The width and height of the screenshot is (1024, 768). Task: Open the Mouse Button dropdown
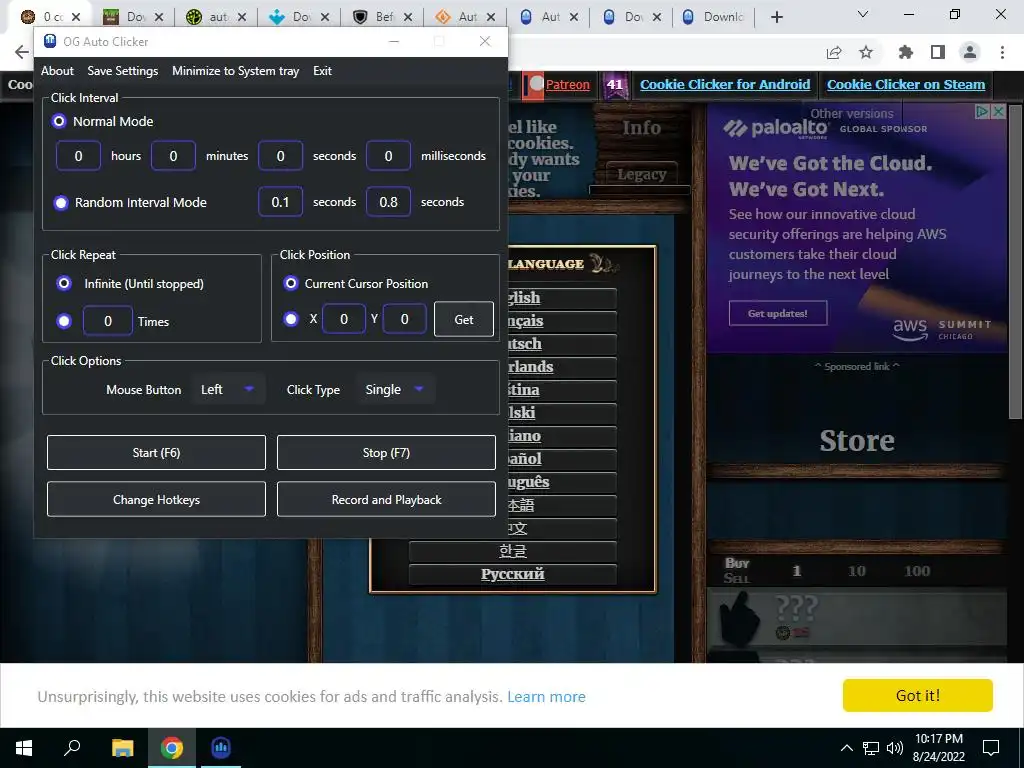(228, 389)
